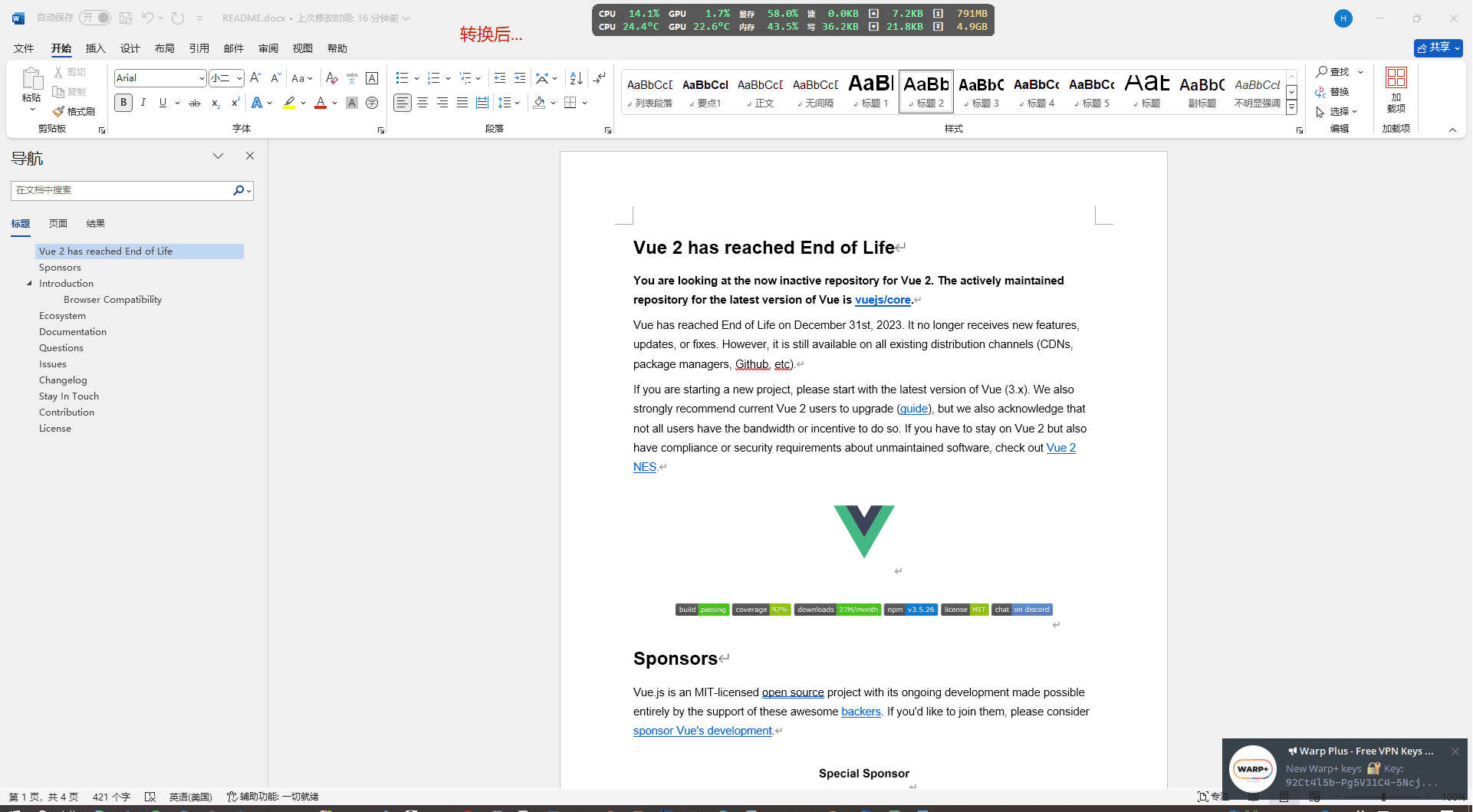Activate the Format Painter (格式刷) brush
The image size is (1473, 812).
(74, 112)
